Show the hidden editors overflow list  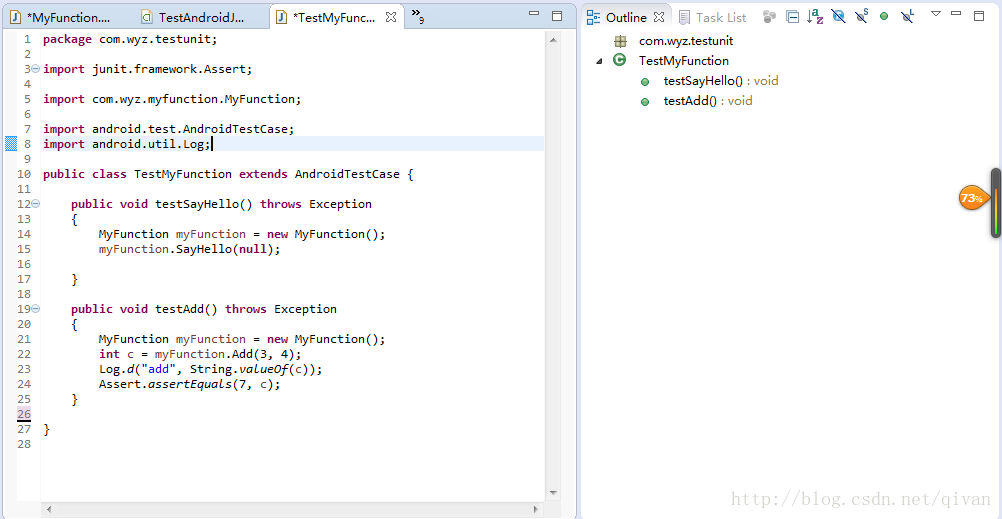pyautogui.click(x=417, y=15)
